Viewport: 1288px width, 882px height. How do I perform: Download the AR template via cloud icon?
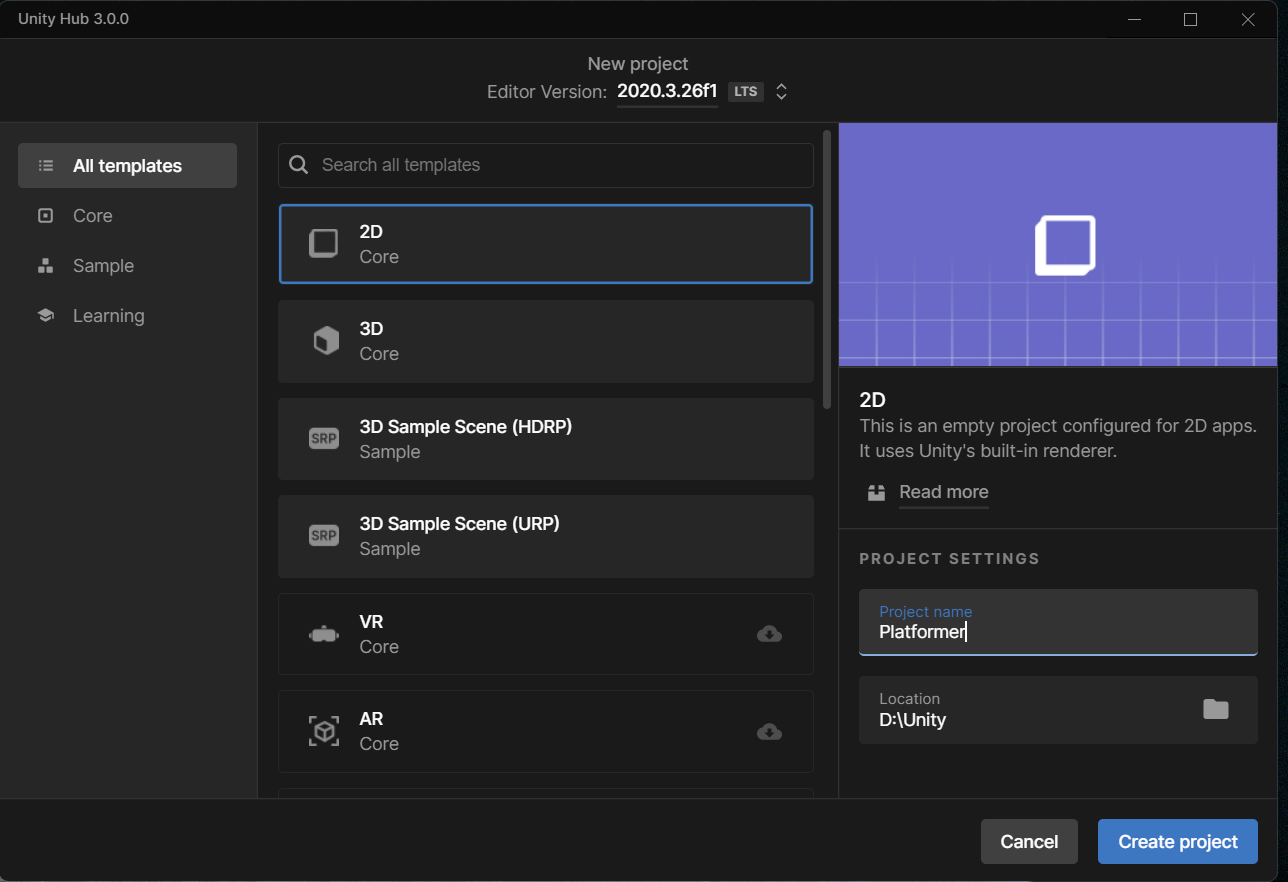[769, 732]
